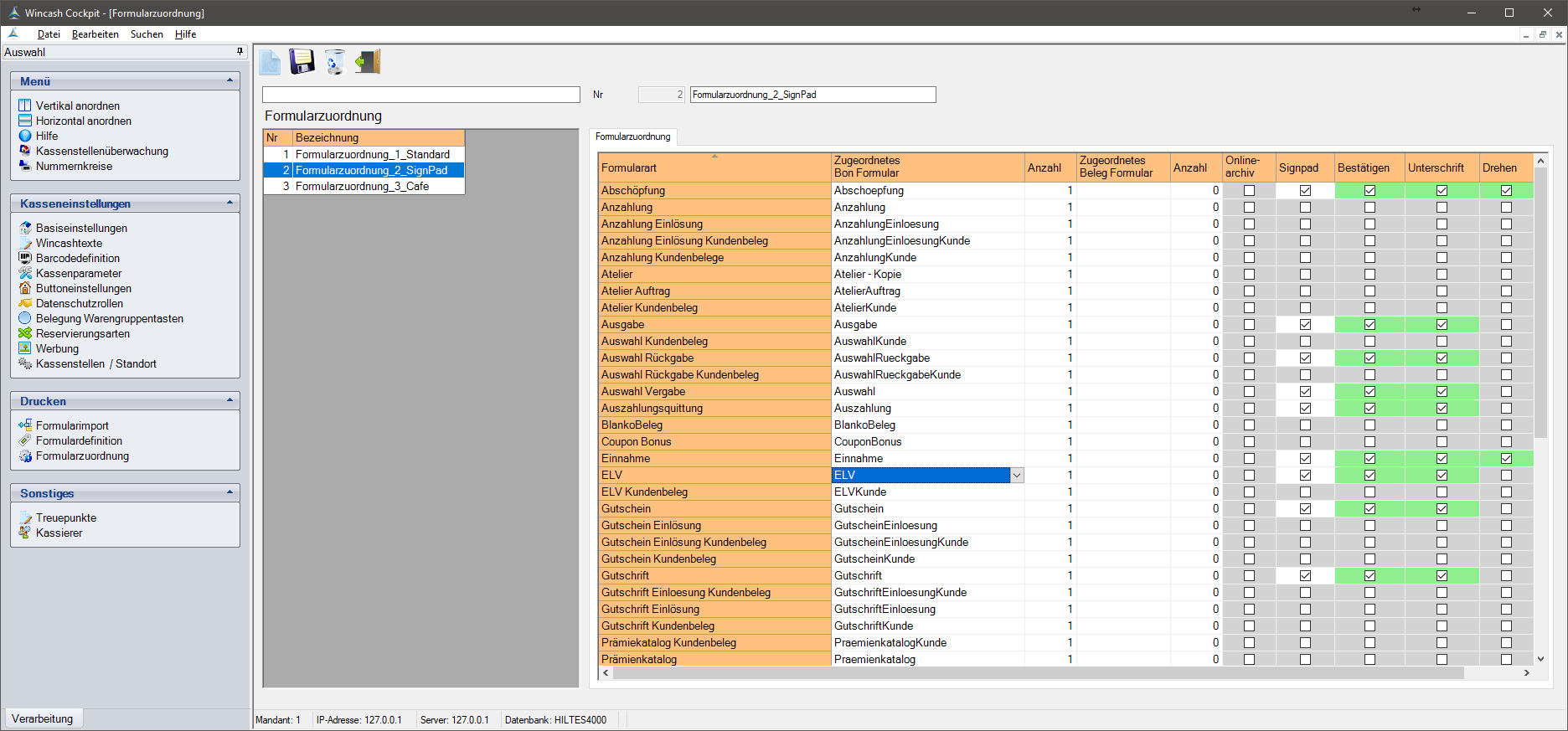Select Formularzuordnung_3_Cafe in the list
The width and height of the screenshot is (1568, 731).
[362, 186]
